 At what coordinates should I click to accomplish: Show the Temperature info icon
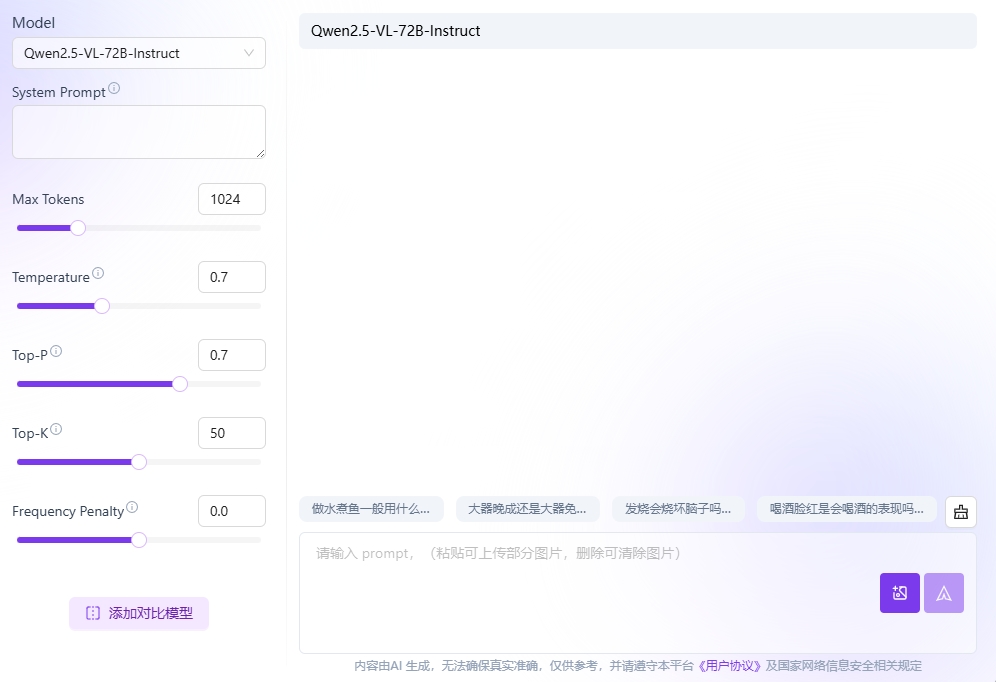[x=98, y=273]
